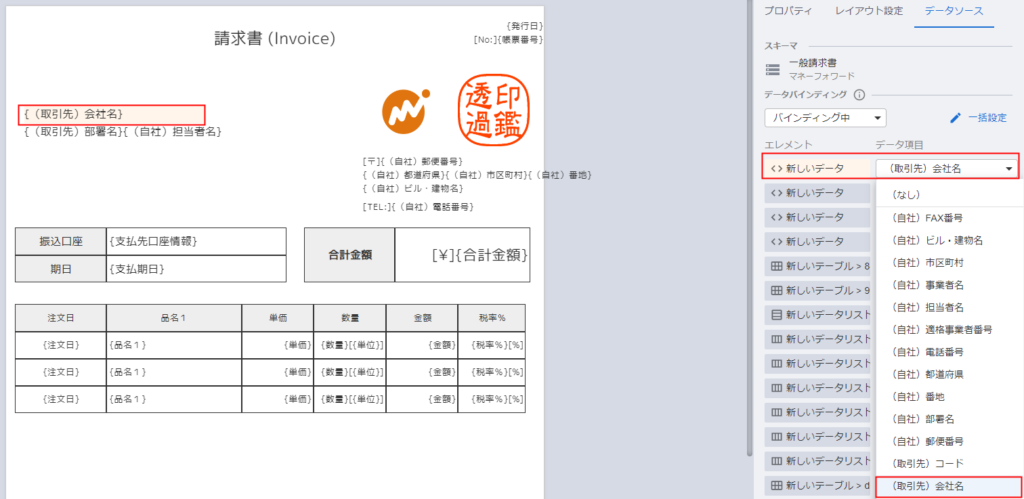Select the 新しいテーブル > d element row
The width and height of the screenshot is (1024, 499).
[817, 486]
